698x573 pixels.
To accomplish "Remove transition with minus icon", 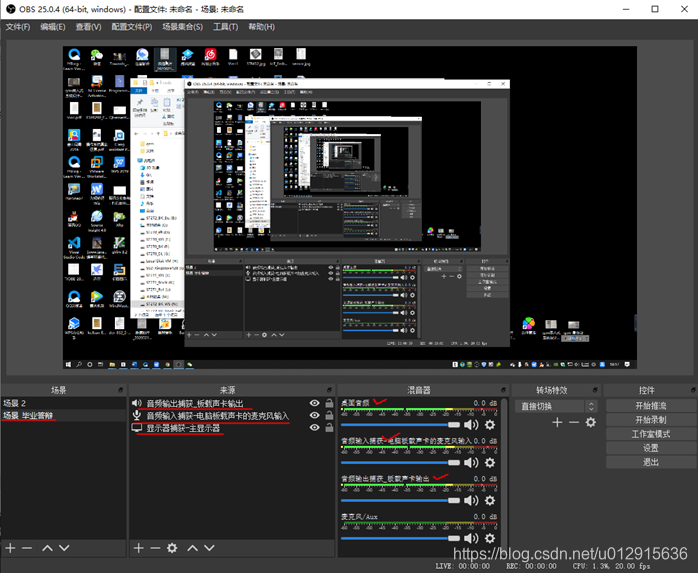I will 574,422.
